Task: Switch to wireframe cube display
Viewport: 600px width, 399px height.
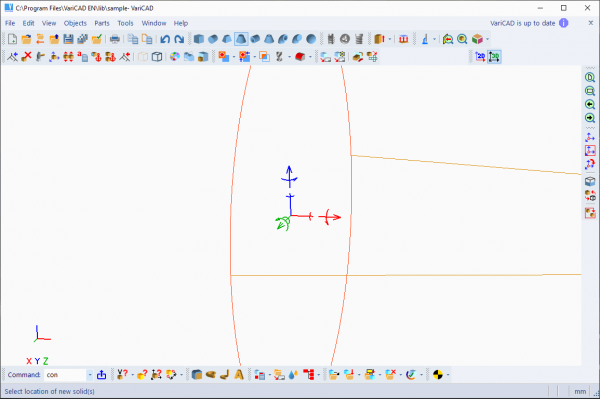Action: pyautogui.click(x=157, y=57)
